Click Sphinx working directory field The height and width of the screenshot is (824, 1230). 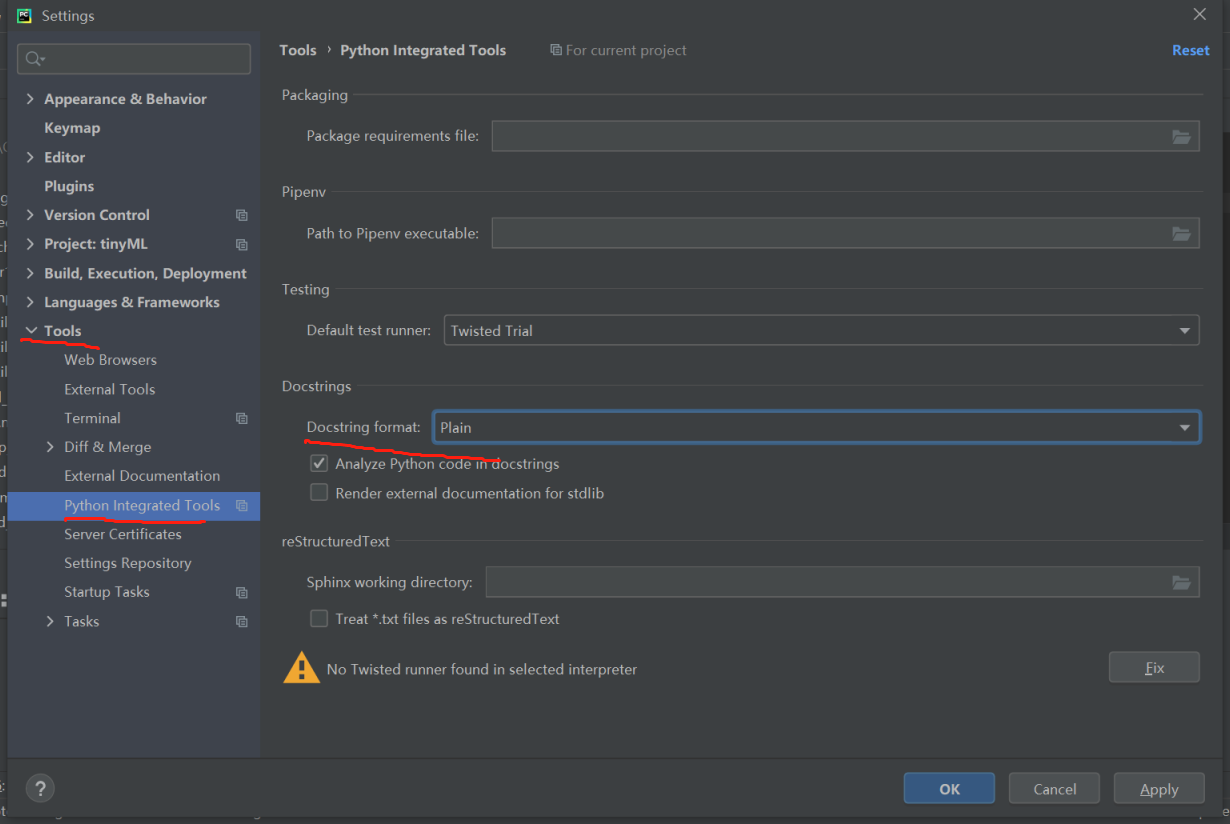(842, 582)
